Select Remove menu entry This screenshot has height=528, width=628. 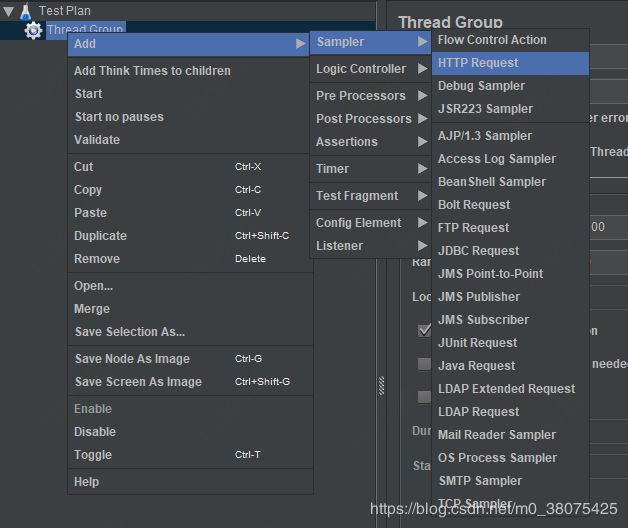[189, 259]
